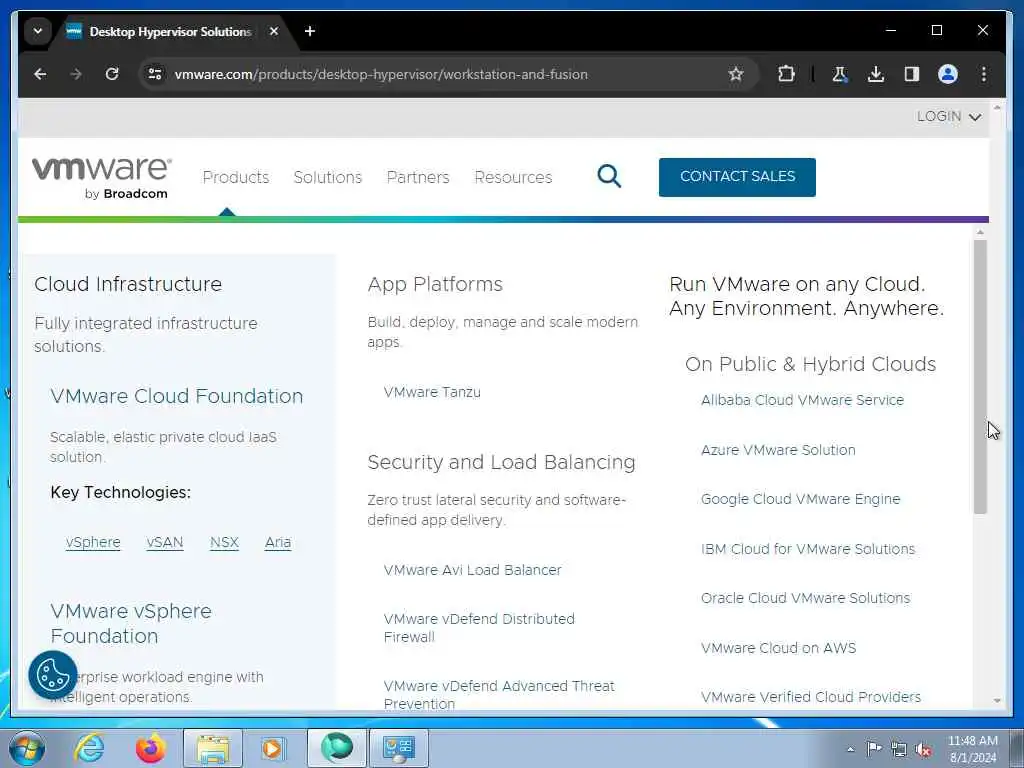Reload the page with the refresh icon
The height and width of the screenshot is (768, 1024).
tap(112, 74)
